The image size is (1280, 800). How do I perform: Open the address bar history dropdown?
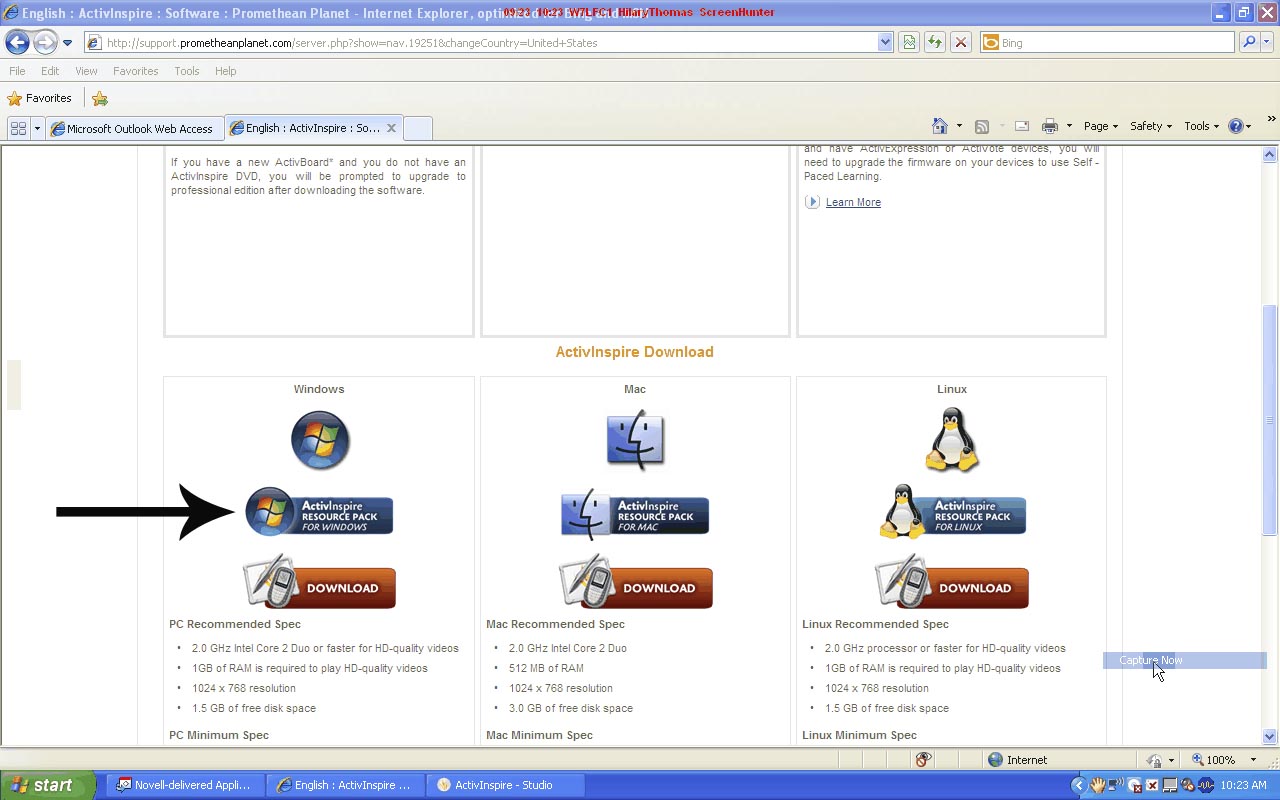click(885, 42)
